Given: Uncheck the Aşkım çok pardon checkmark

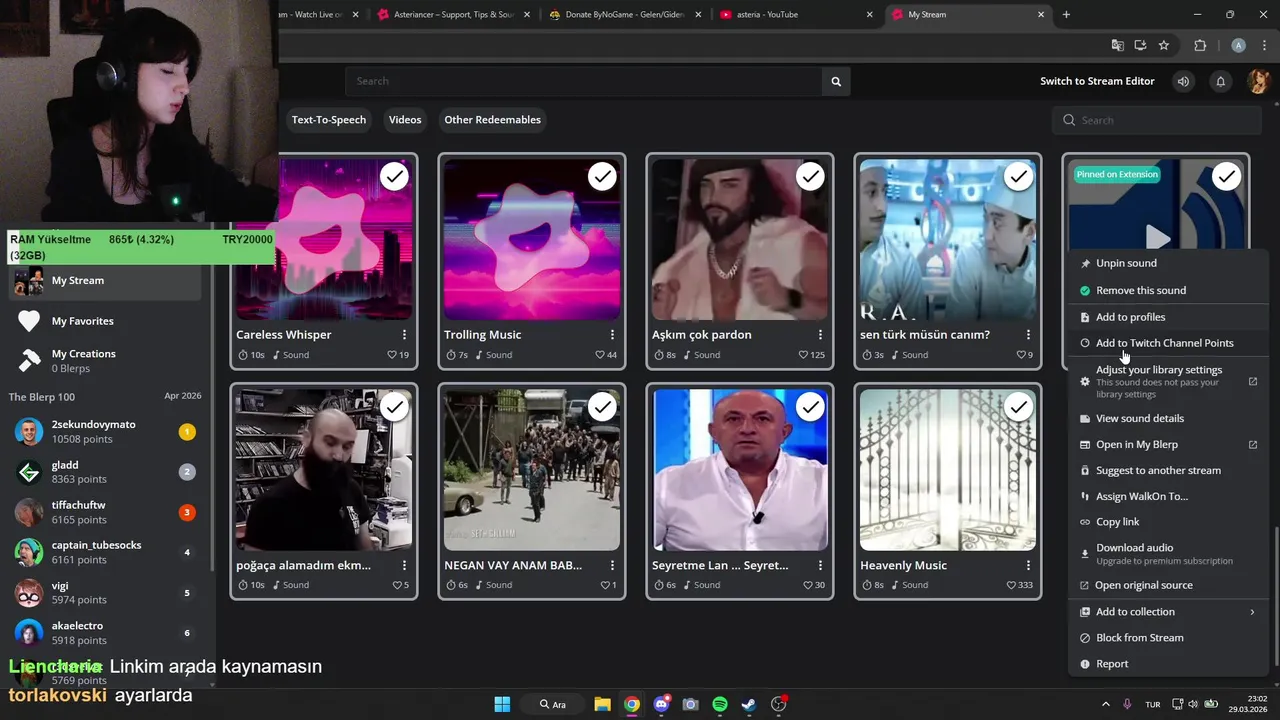Looking at the screenshot, I should coord(810,177).
